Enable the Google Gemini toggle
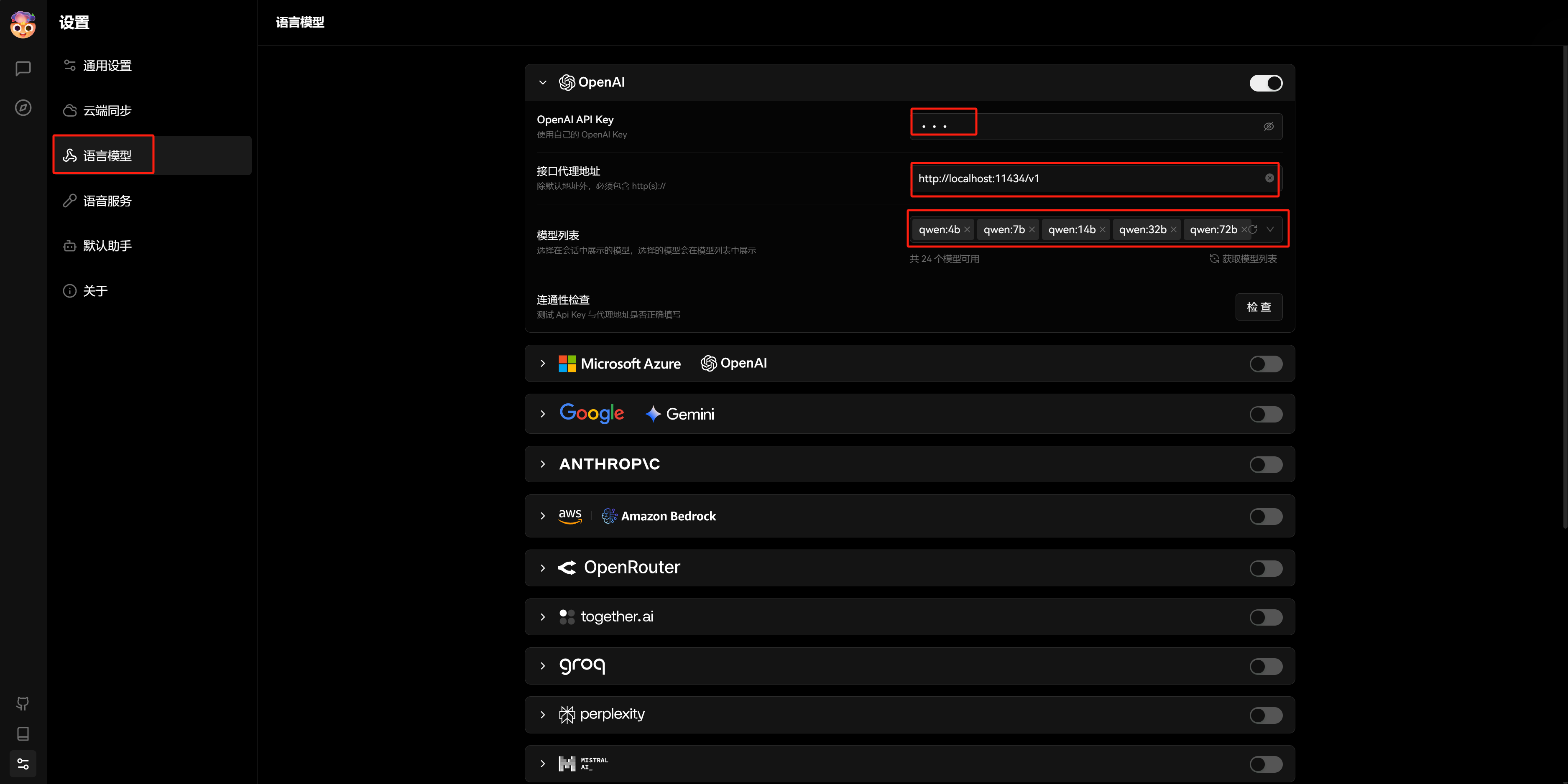1568x784 pixels. pyautogui.click(x=1265, y=414)
